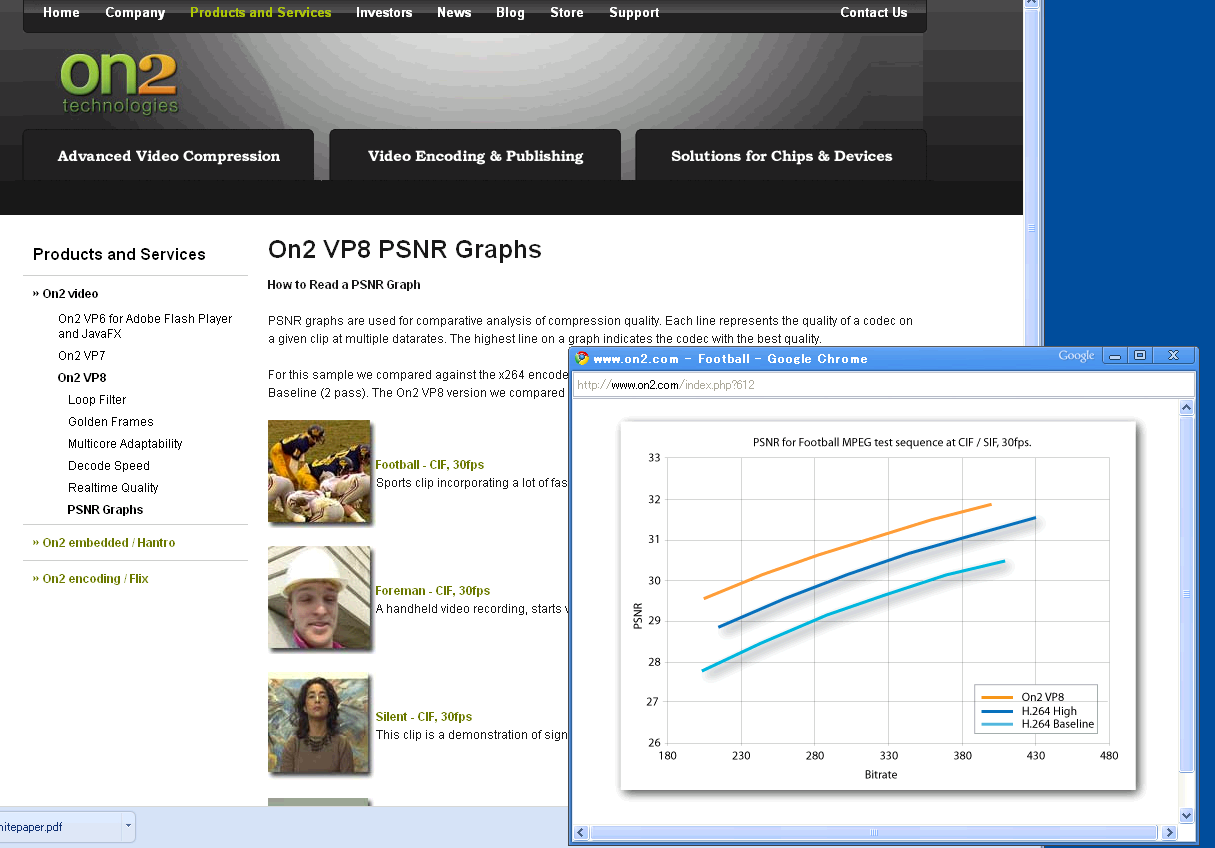Click the On2 VP8 sidebar link

click(x=82, y=378)
